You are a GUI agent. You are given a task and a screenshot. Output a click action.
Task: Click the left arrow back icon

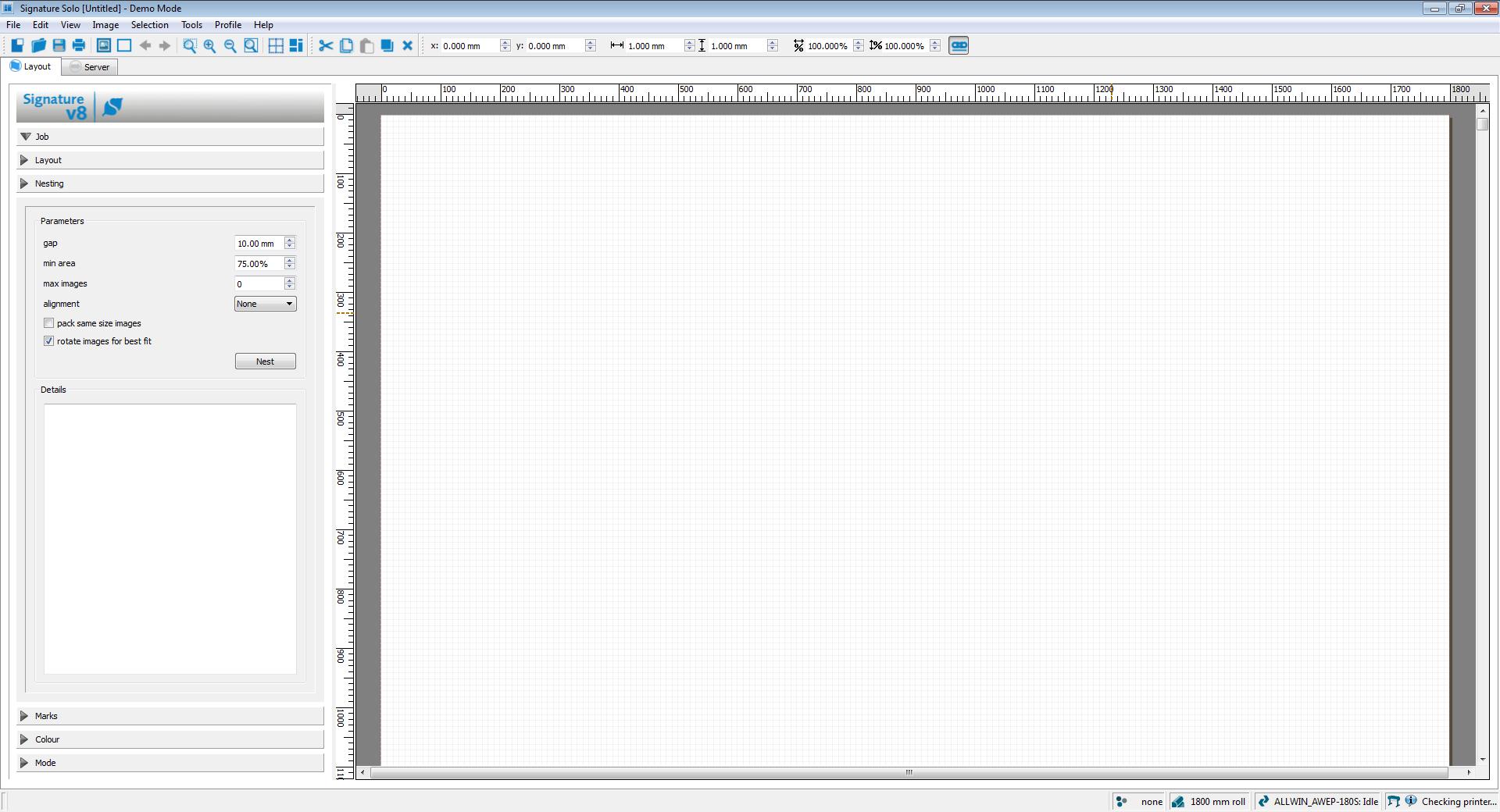coord(145,45)
